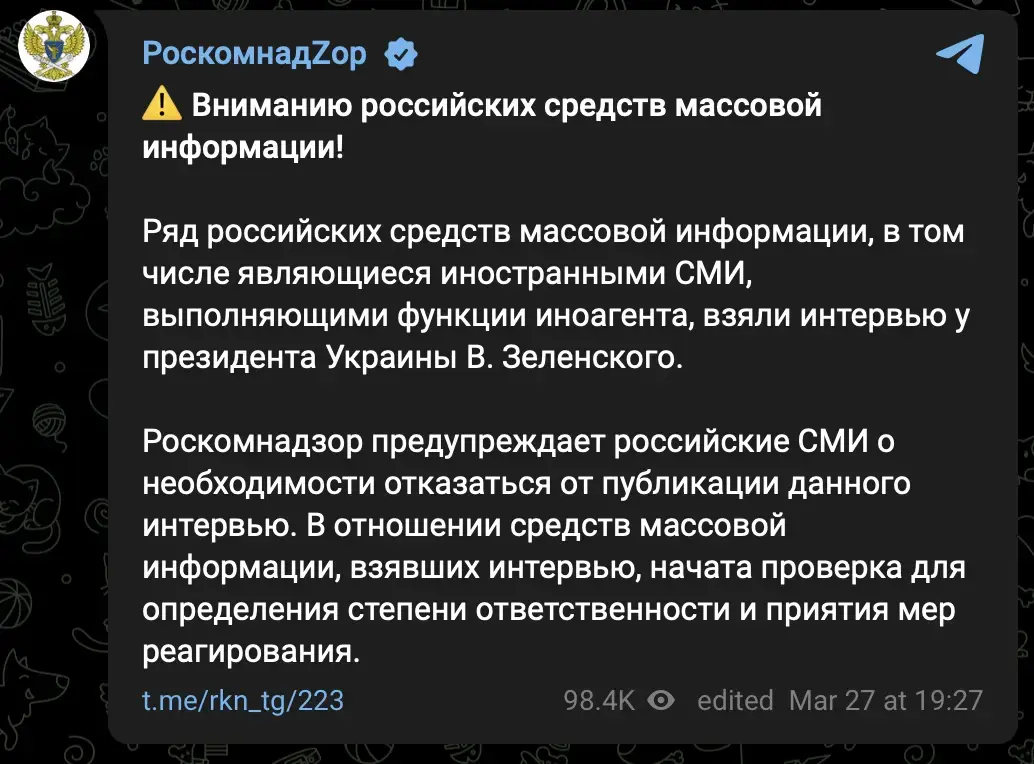
Task: Click the yellow warning triangle emoji
Action: 162,104
